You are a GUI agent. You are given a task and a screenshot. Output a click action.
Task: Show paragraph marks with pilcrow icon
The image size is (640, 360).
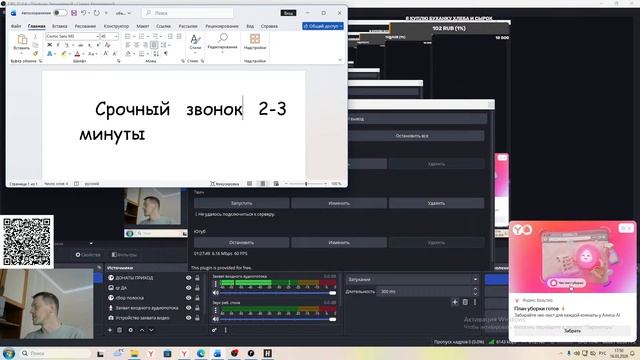click(x=166, y=53)
